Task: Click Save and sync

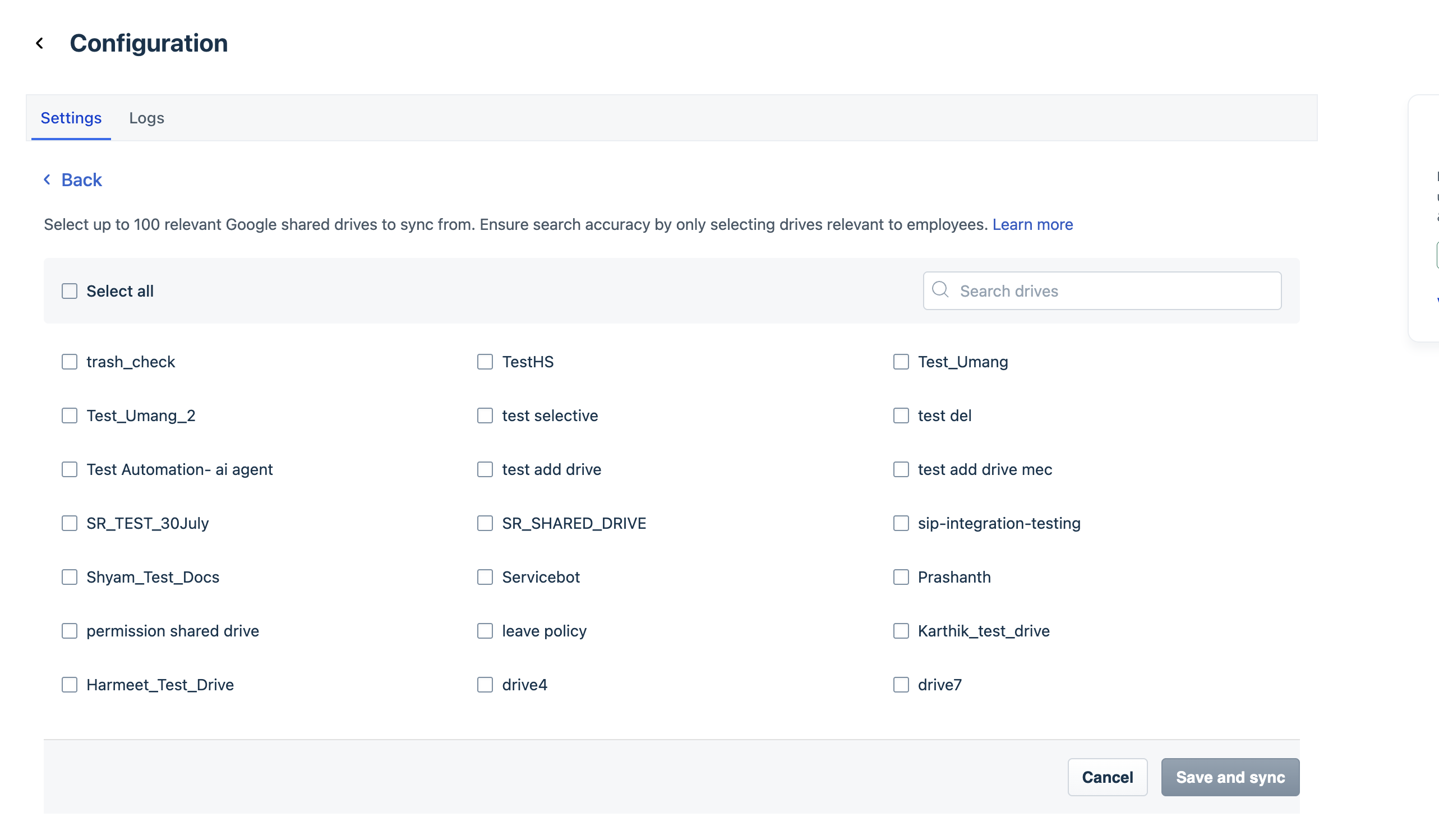Action: click(x=1230, y=778)
